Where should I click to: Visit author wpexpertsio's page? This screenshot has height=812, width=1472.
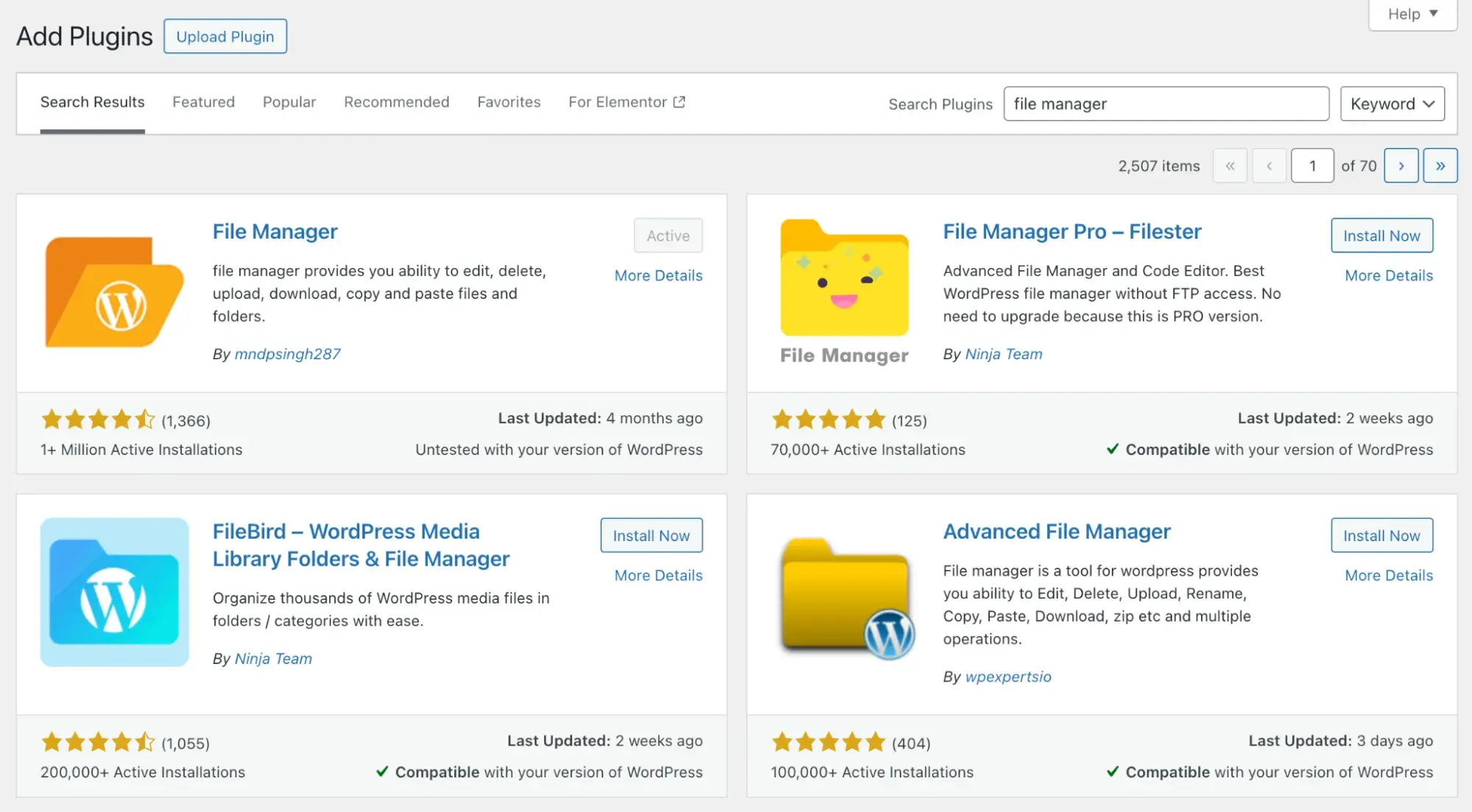1008,676
